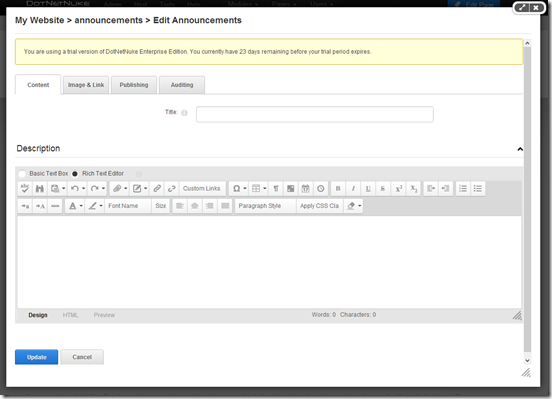552x399 pixels.
Task: Open the document manager paperclip icon
Action: 117,188
